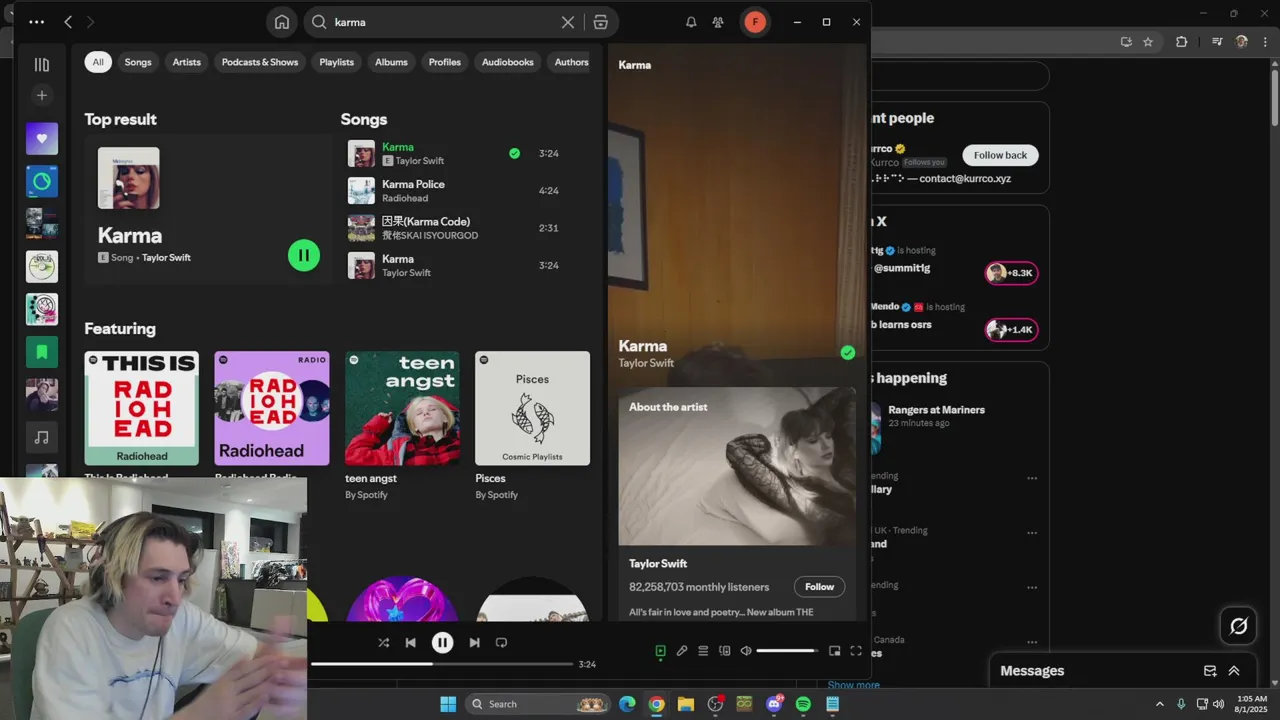
Task: Filter search results by Songs
Action: [x=138, y=62]
